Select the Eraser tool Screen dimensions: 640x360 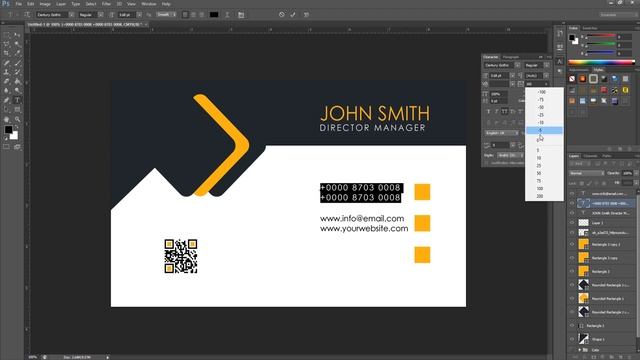point(7,81)
